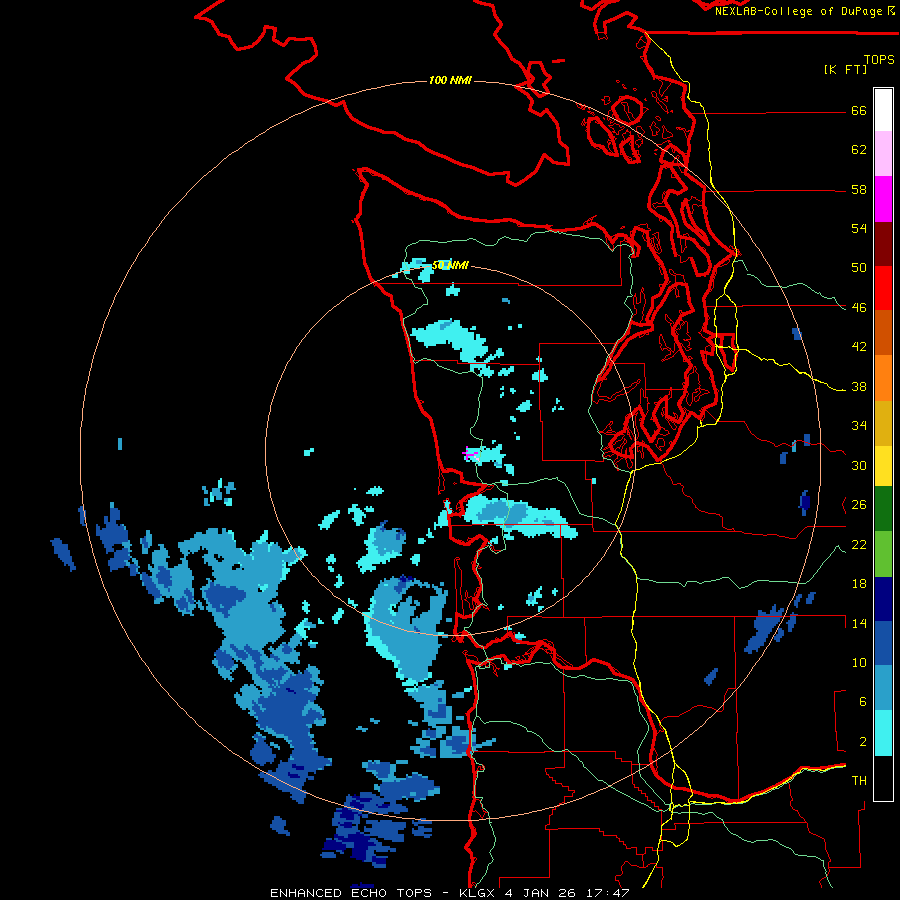Click the "18" legend value
The image size is (900, 900).
pyautogui.click(x=859, y=584)
